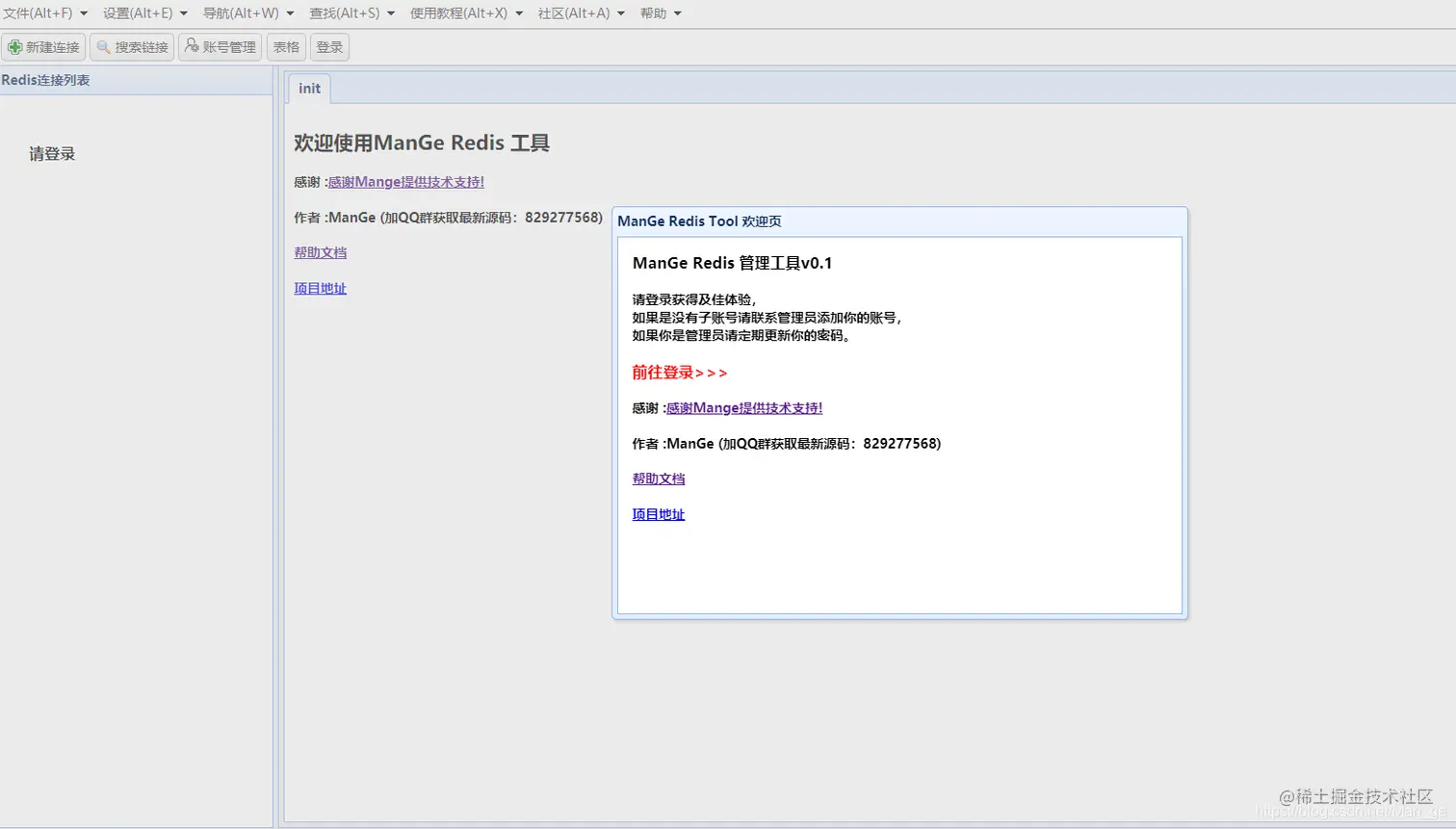This screenshot has width=1456, height=829.
Task: Open 帮助文档 link on init page
Action: coord(321,252)
